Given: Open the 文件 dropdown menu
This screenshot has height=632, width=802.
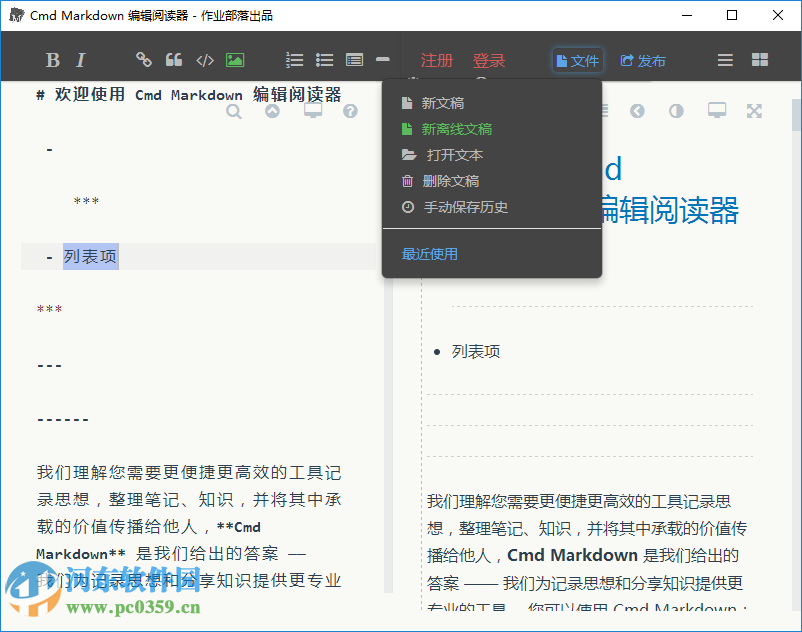Looking at the screenshot, I should 577,60.
